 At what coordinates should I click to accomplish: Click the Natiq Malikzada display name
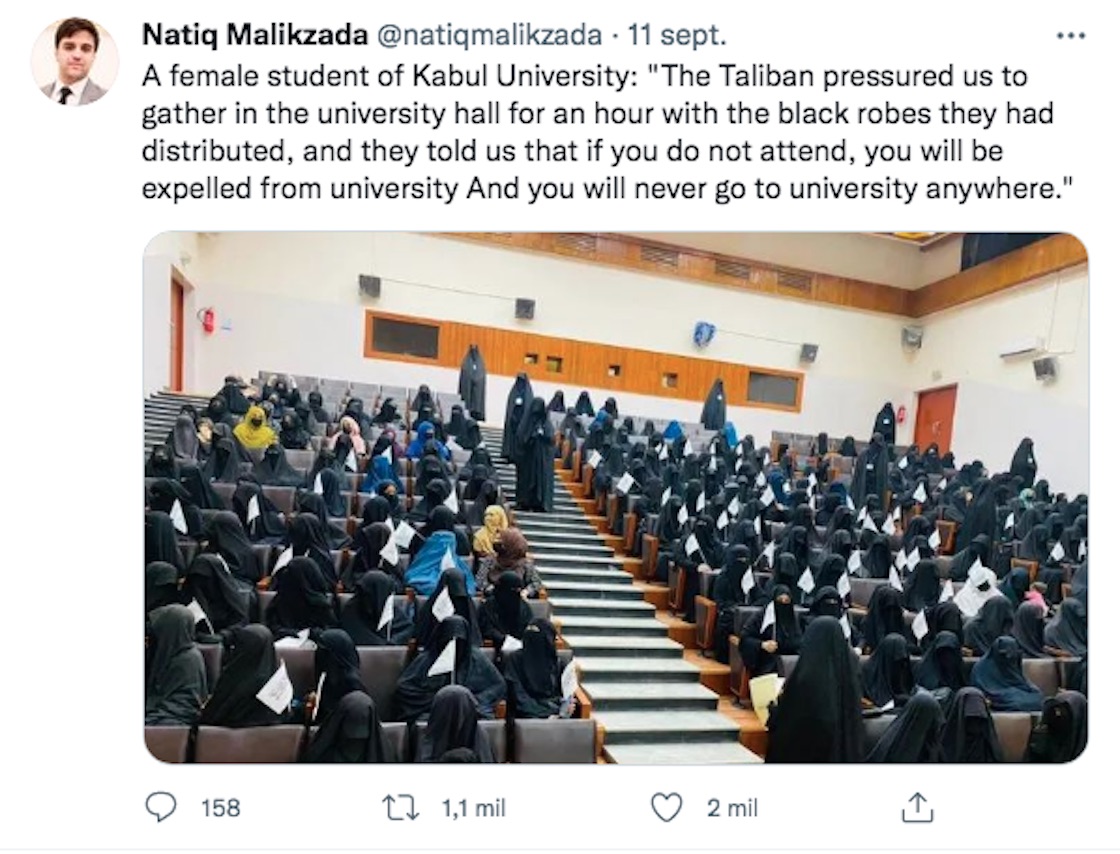(x=254, y=35)
